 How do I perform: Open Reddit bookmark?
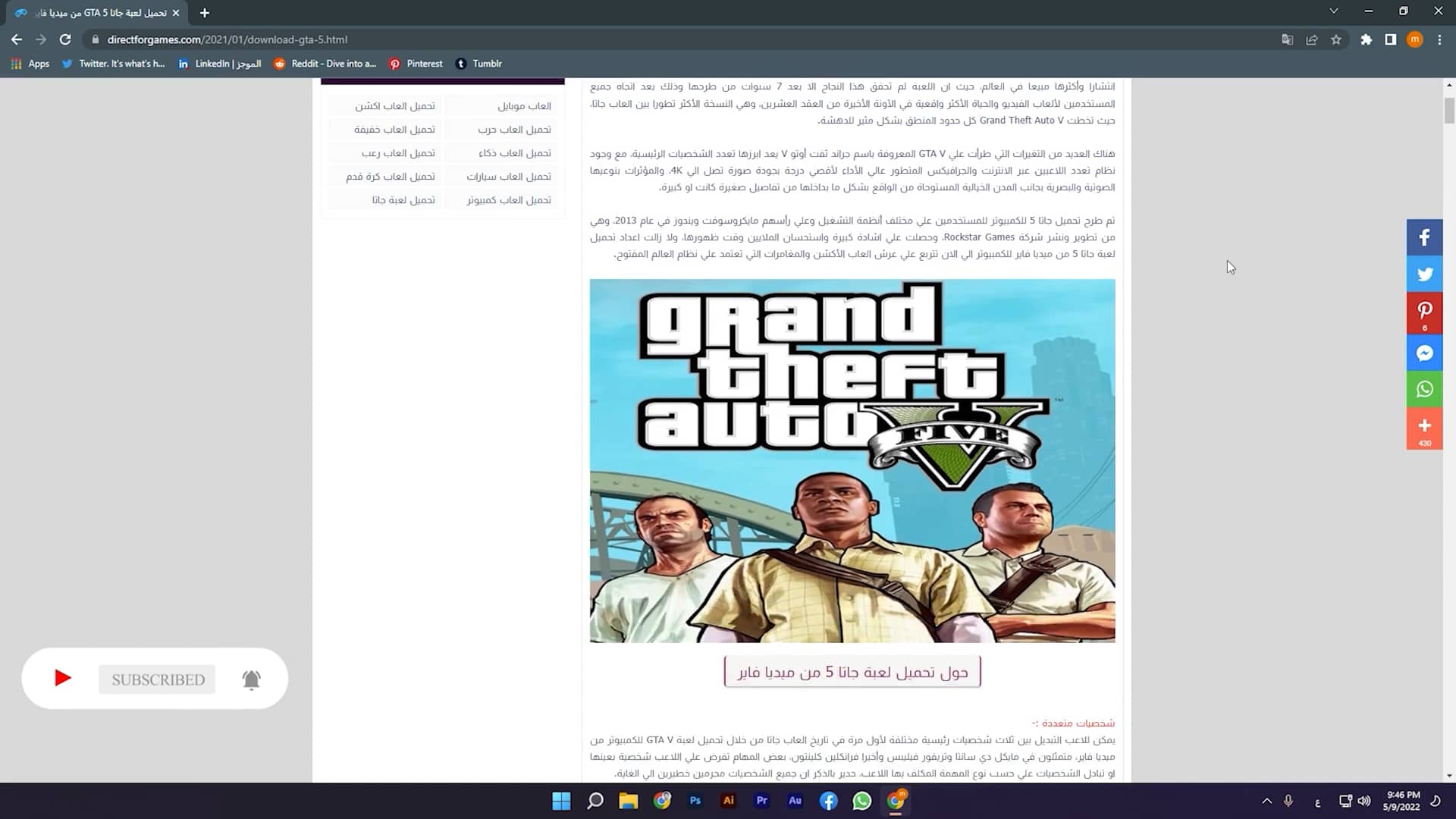click(x=325, y=64)
